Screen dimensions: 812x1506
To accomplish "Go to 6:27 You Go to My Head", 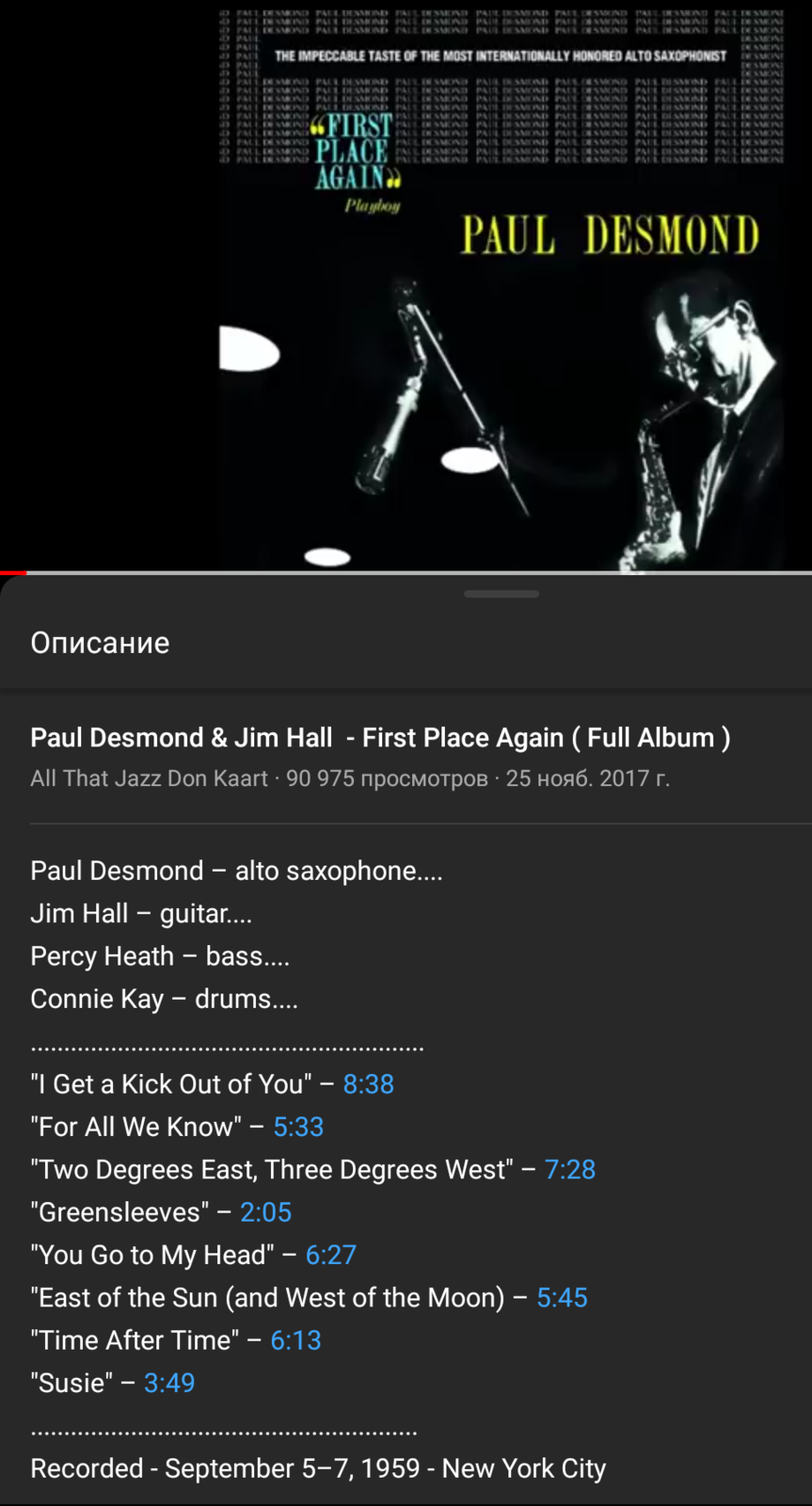I will click(331, 1255).
